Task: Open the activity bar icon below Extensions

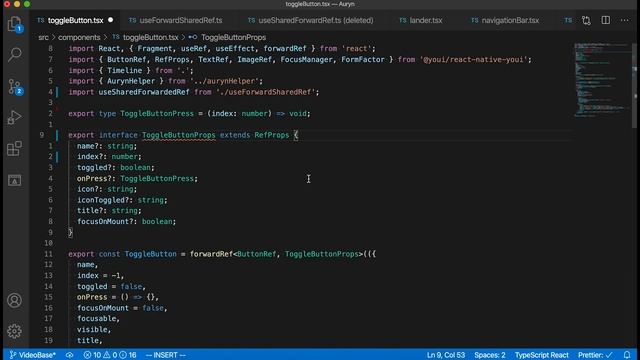Action: click(x=14, y=180)
